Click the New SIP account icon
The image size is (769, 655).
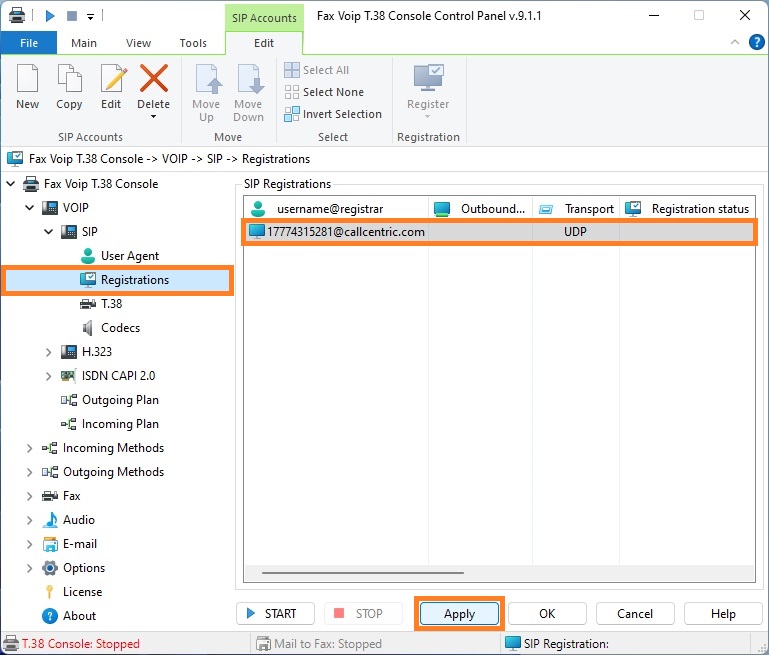(27, 78)
